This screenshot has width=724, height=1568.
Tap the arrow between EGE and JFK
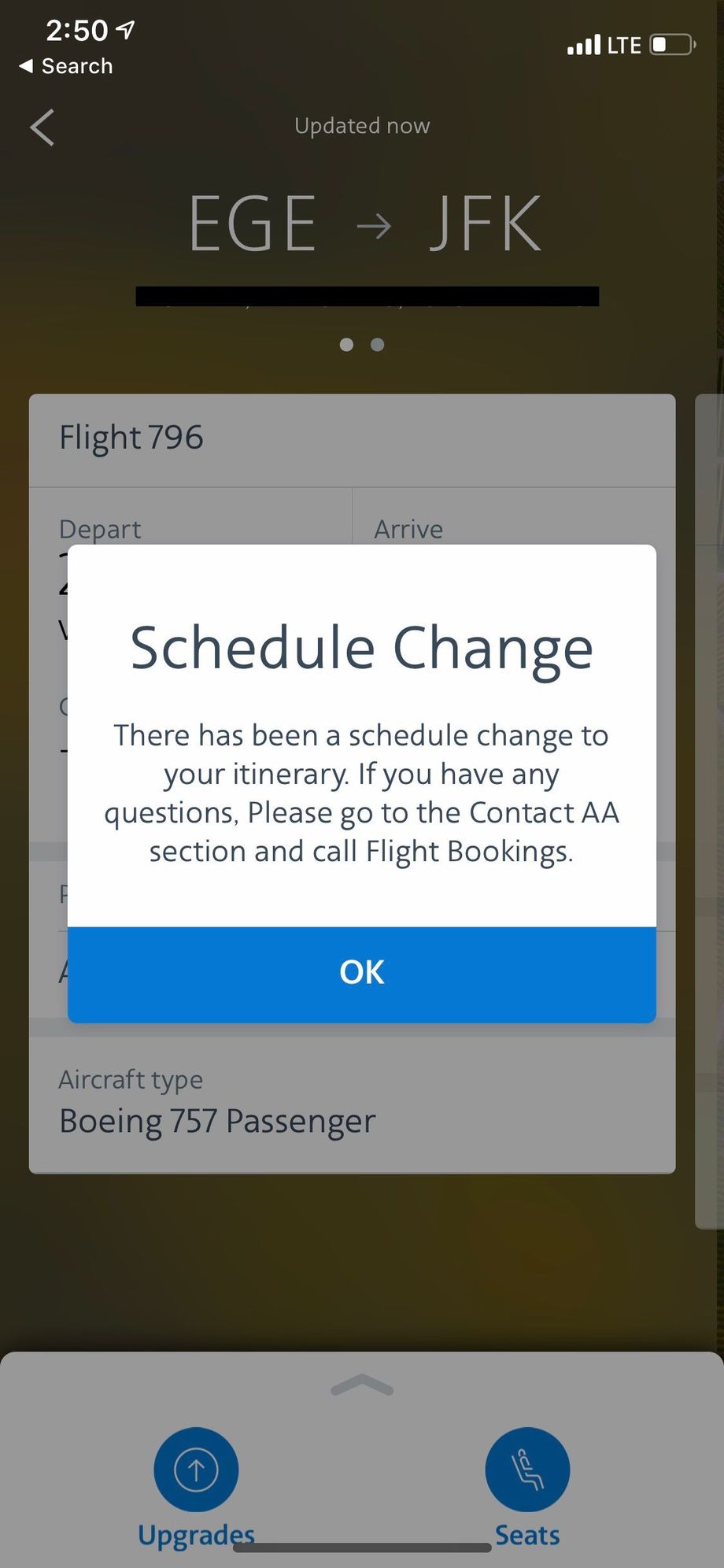373,226
